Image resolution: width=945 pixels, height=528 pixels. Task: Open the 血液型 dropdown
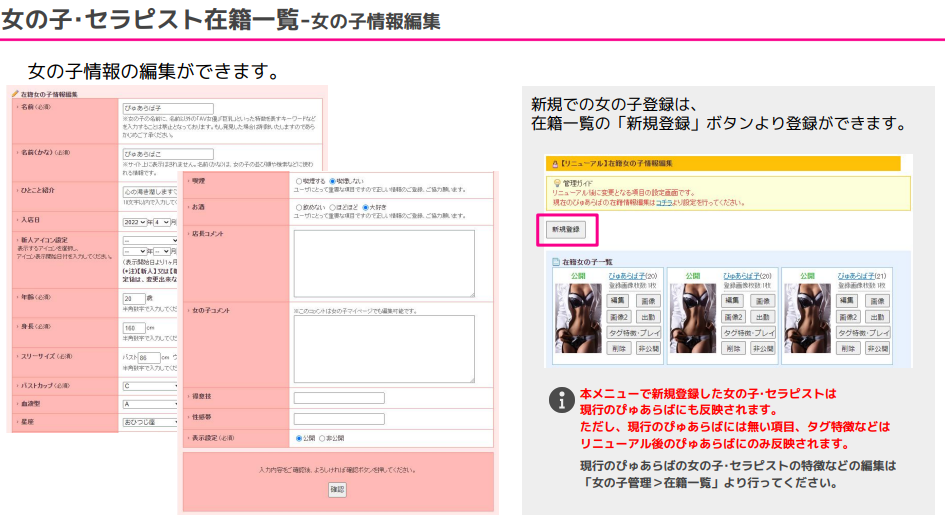point(150,404)
